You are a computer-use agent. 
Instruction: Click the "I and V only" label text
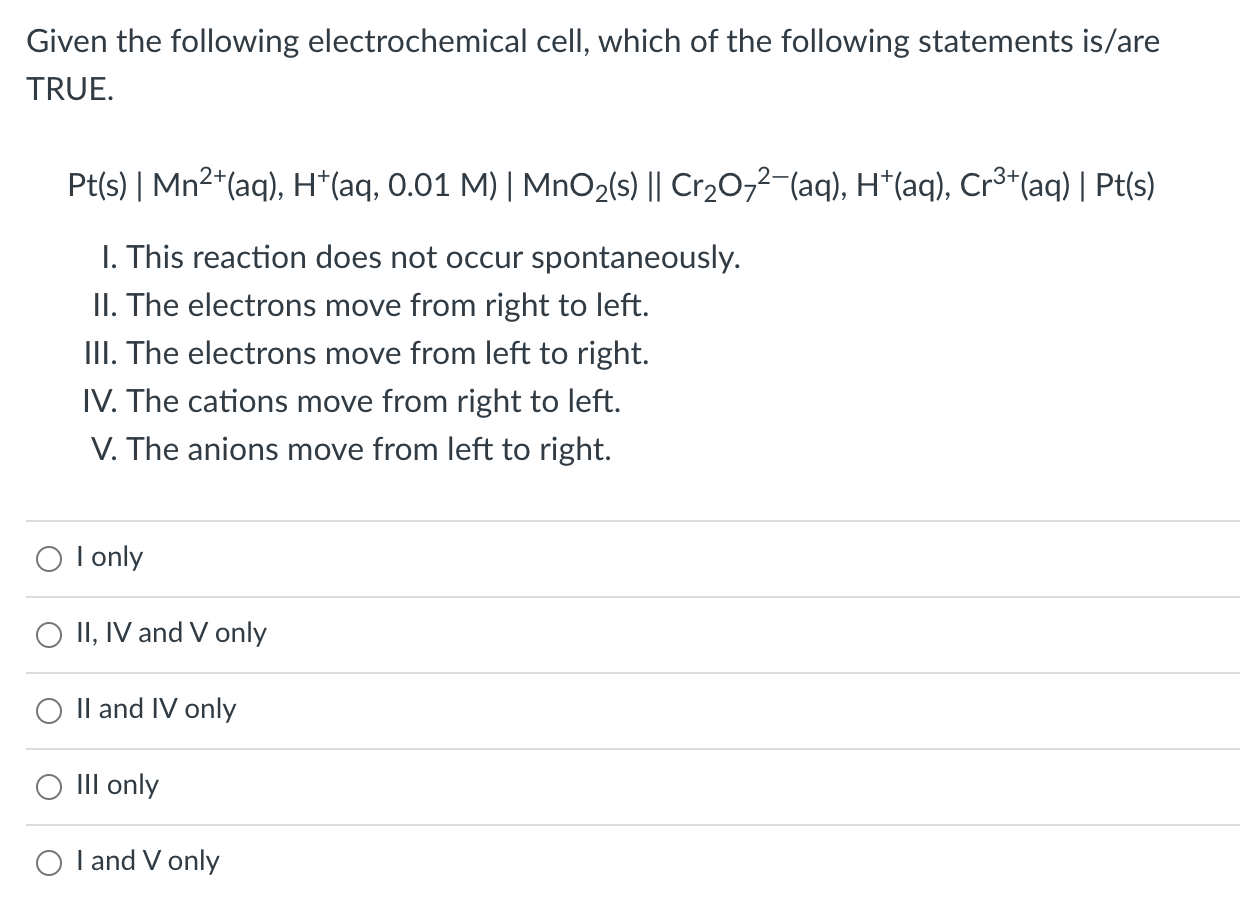tap(148, 861)
